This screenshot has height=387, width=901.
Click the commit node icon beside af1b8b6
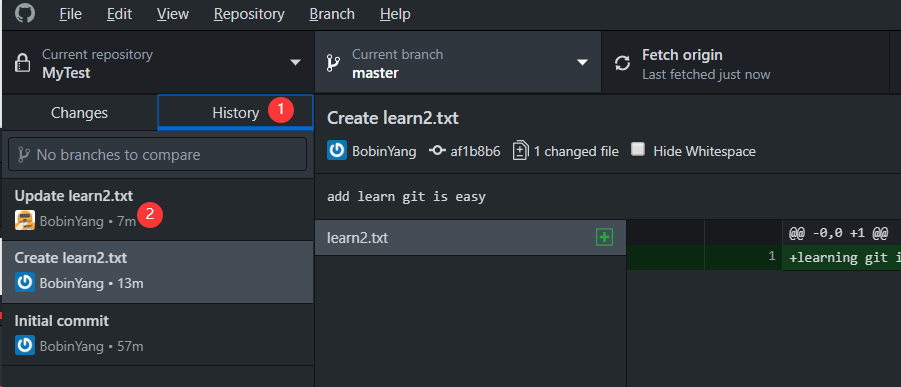tap(437, 151)
